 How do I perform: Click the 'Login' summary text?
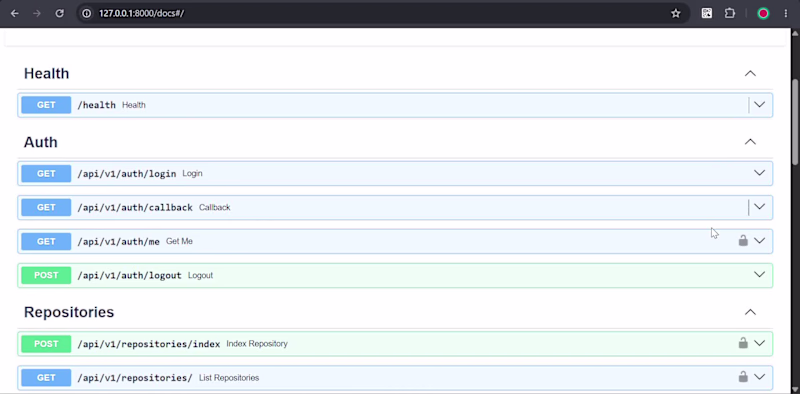(192, 174)
